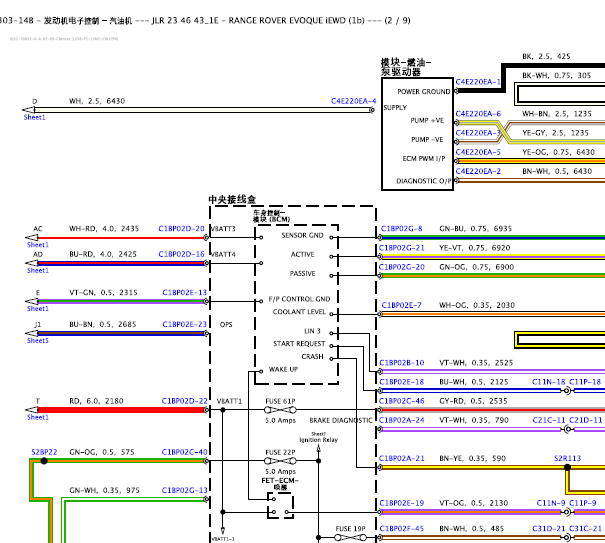Viewport: 605px width, 543px height.
Task: Click connector link C4E220EA-4
Action: click(353, 101)
